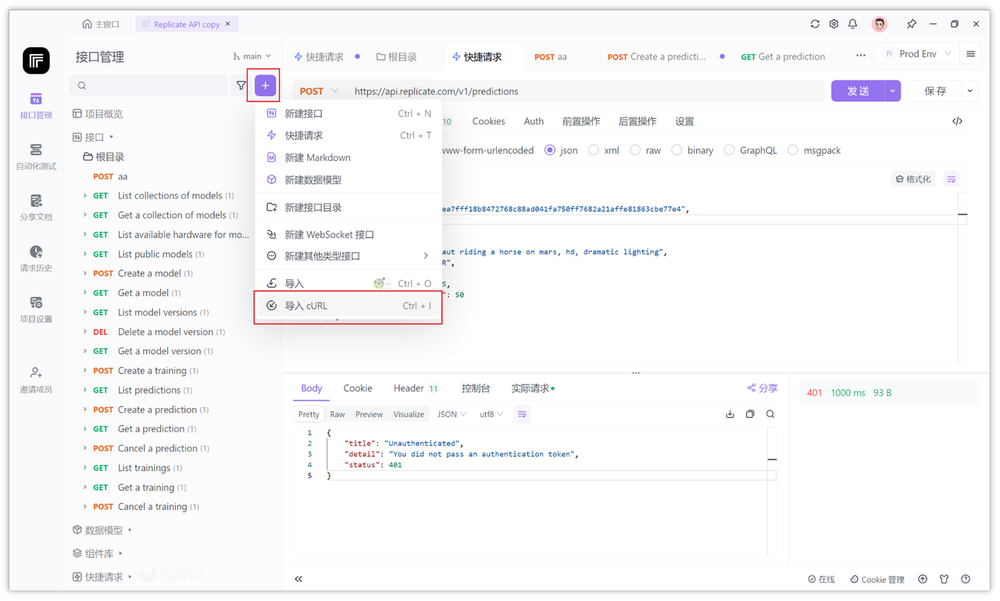Click the search icon in response panel
The image size is (1000, 601).
pos(771,413)
